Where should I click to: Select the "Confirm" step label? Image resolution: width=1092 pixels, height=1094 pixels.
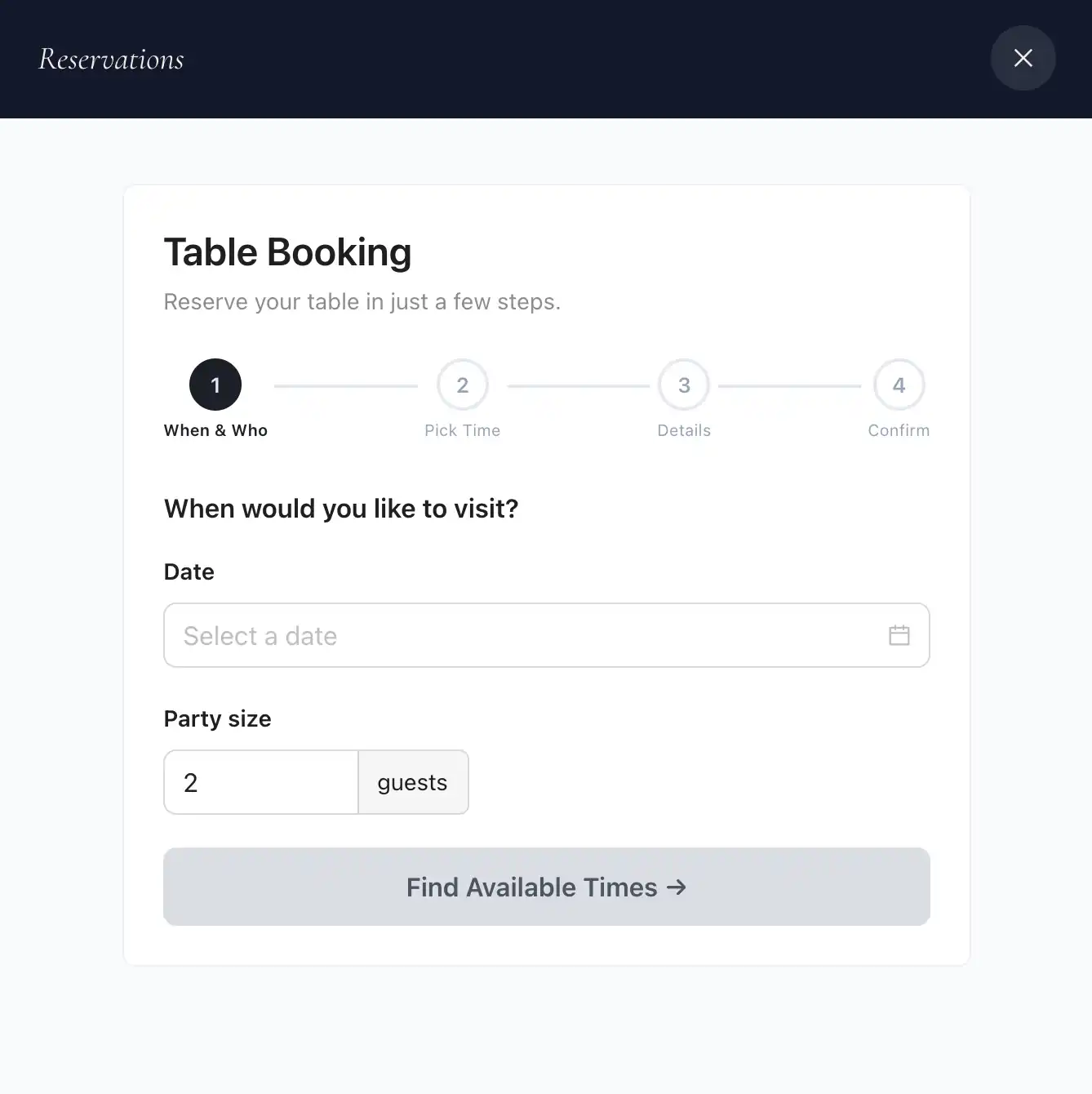click(899, 430)
